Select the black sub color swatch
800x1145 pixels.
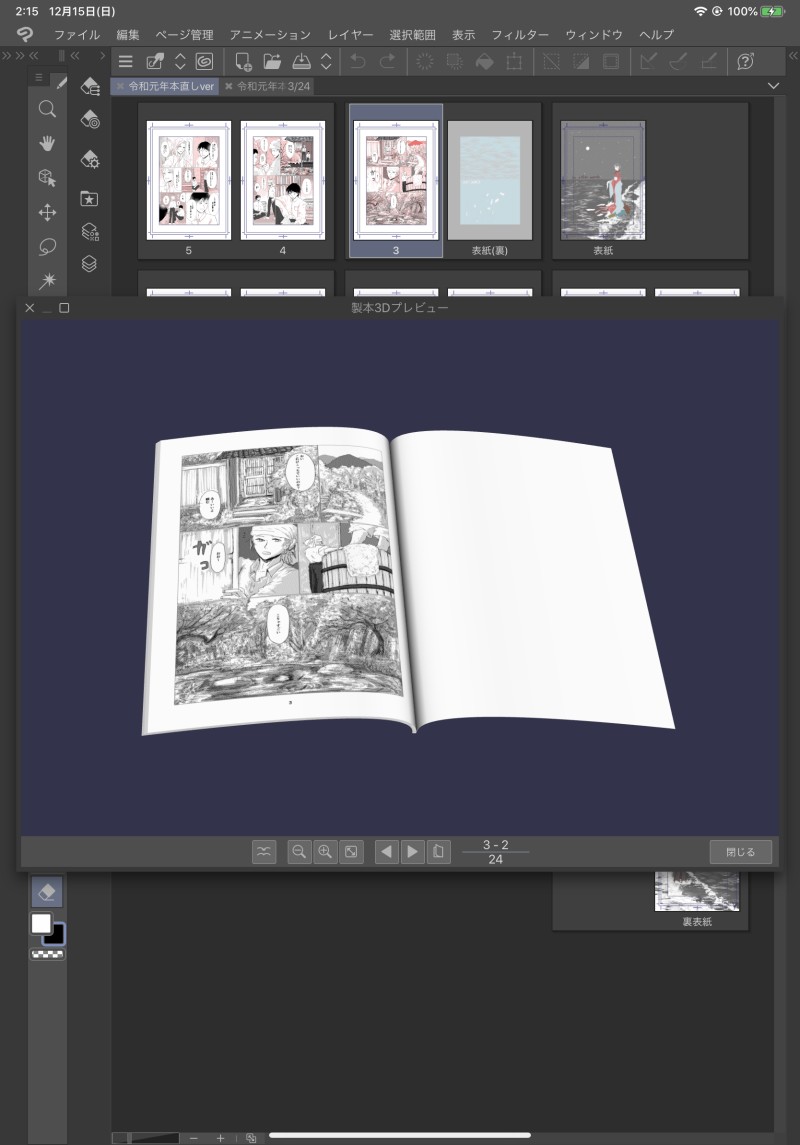56,936
